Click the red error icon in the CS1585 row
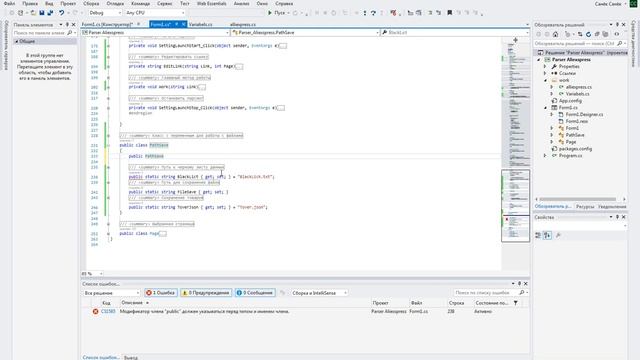The width and height of the screenshot is (640, 360). [95, 311]
